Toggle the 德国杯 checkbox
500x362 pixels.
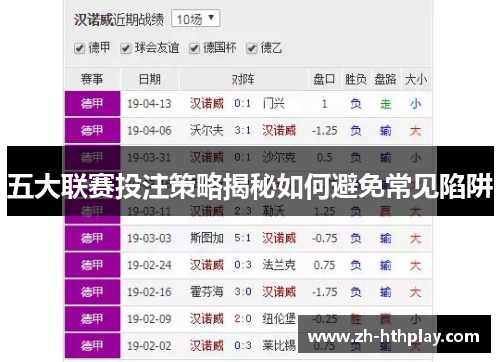coord(194,48)
